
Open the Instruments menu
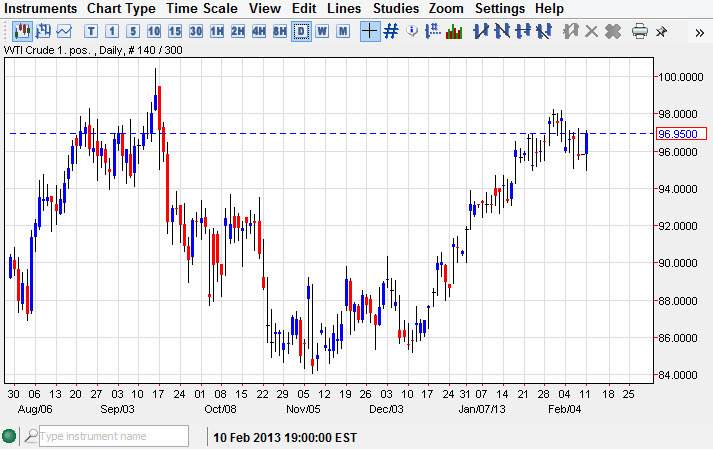41,8
